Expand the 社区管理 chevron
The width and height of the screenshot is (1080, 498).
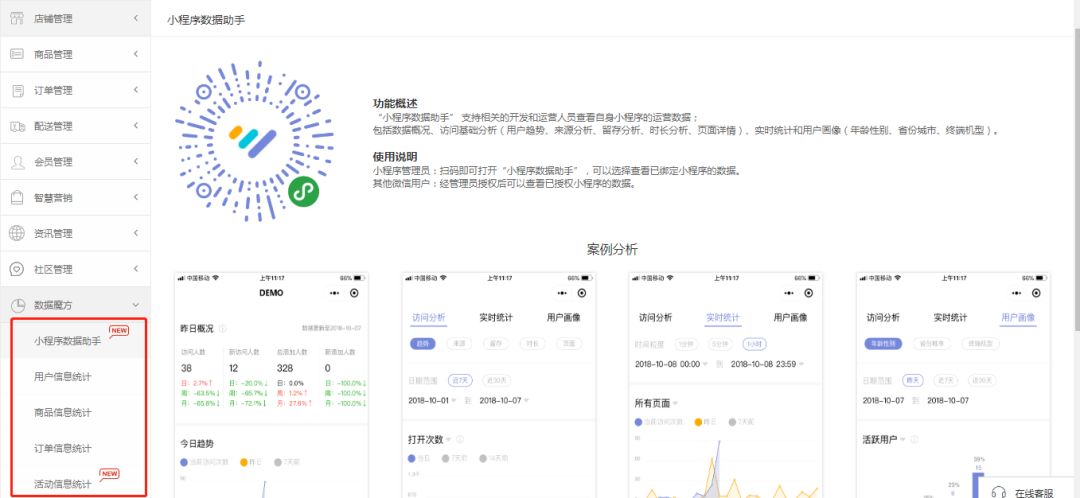(136, 269)
